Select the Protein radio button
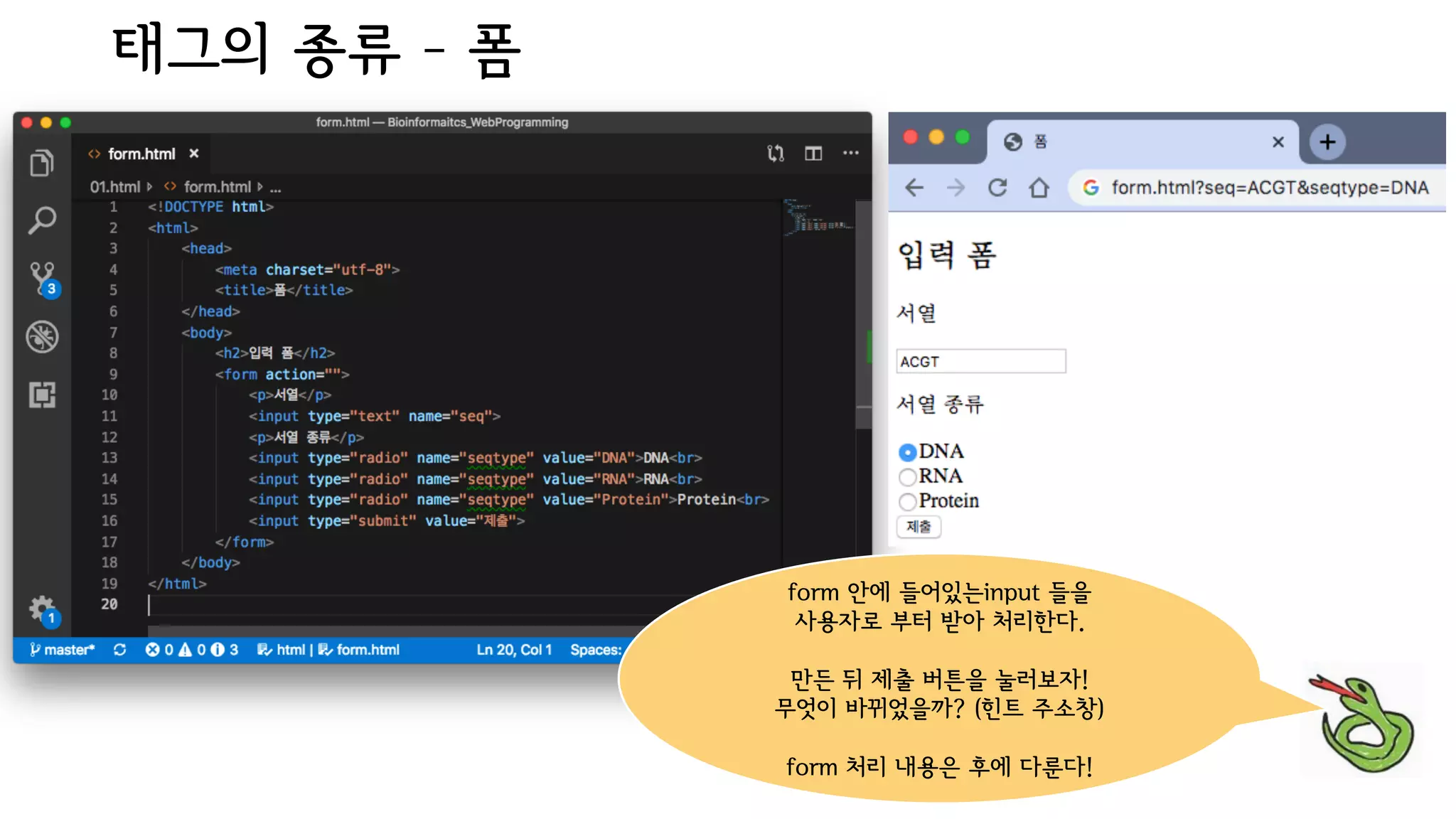This screenshot has width=1456, height=819. 907,501
